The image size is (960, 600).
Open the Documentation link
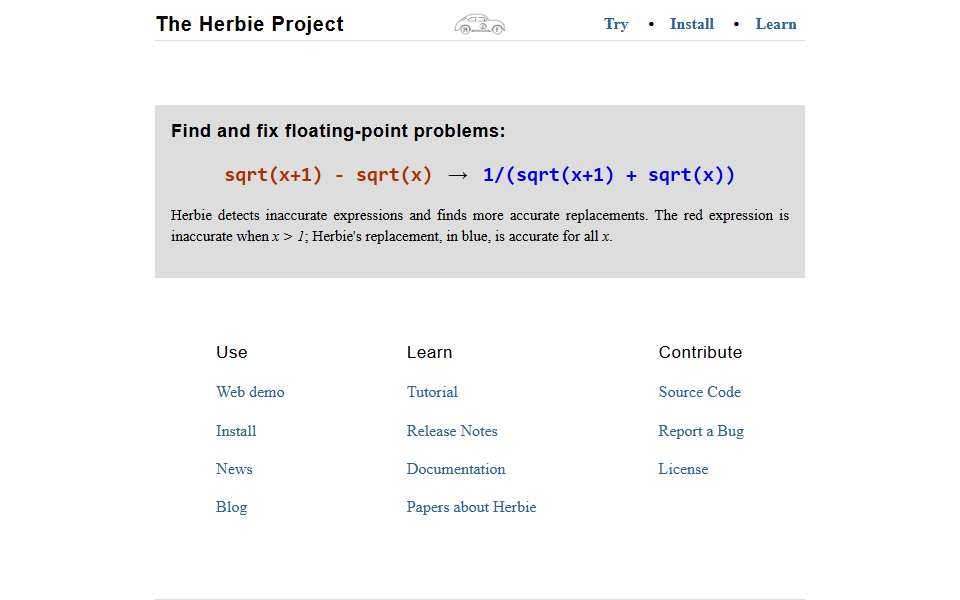pyautogui.click(x=456, y=469)
